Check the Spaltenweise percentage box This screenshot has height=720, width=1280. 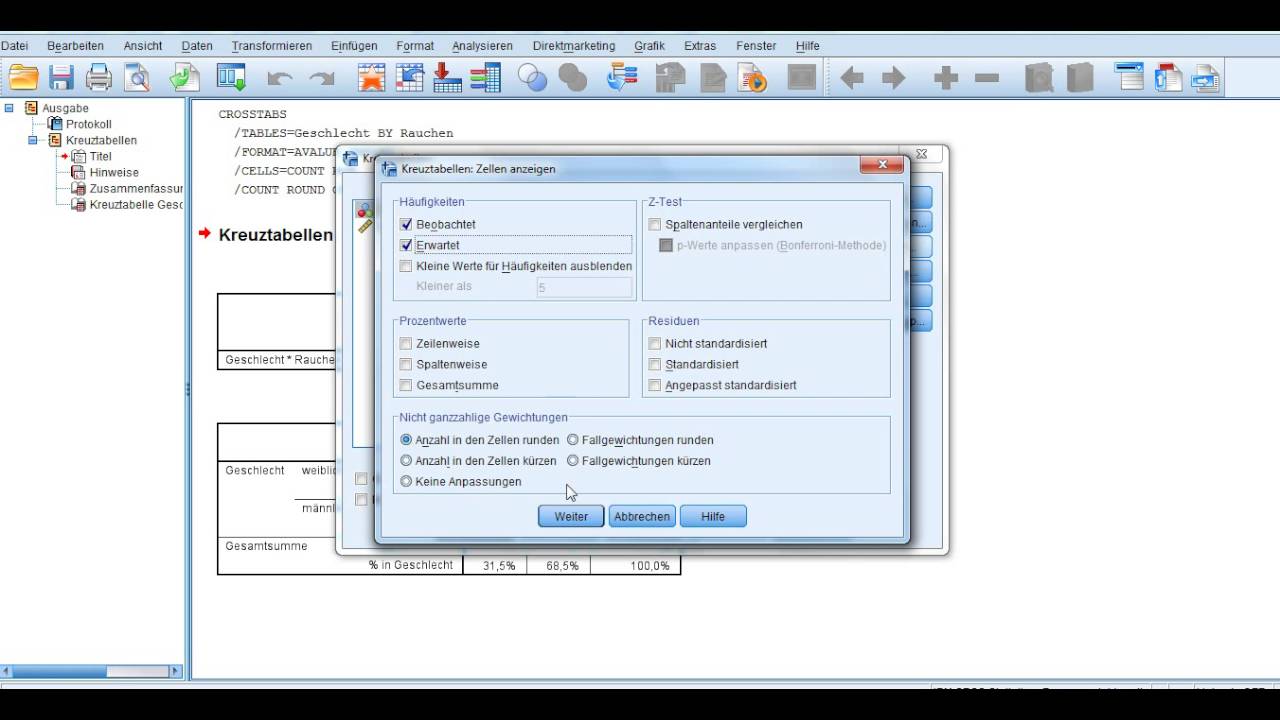(x=406, y=365)
